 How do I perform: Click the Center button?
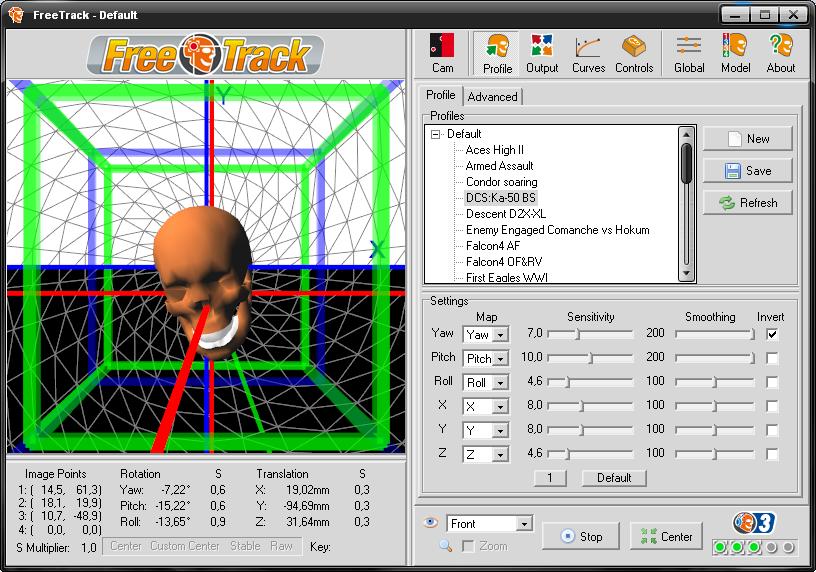pos(666,536)
